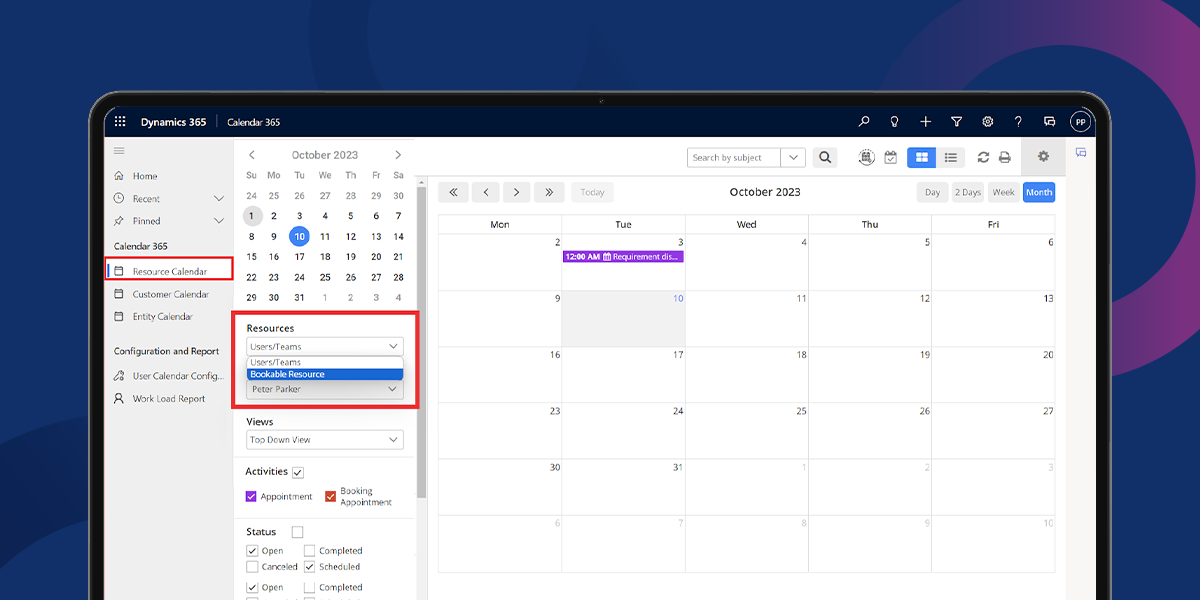Open the Peter Parker dropdown

[x=325, y=389]
